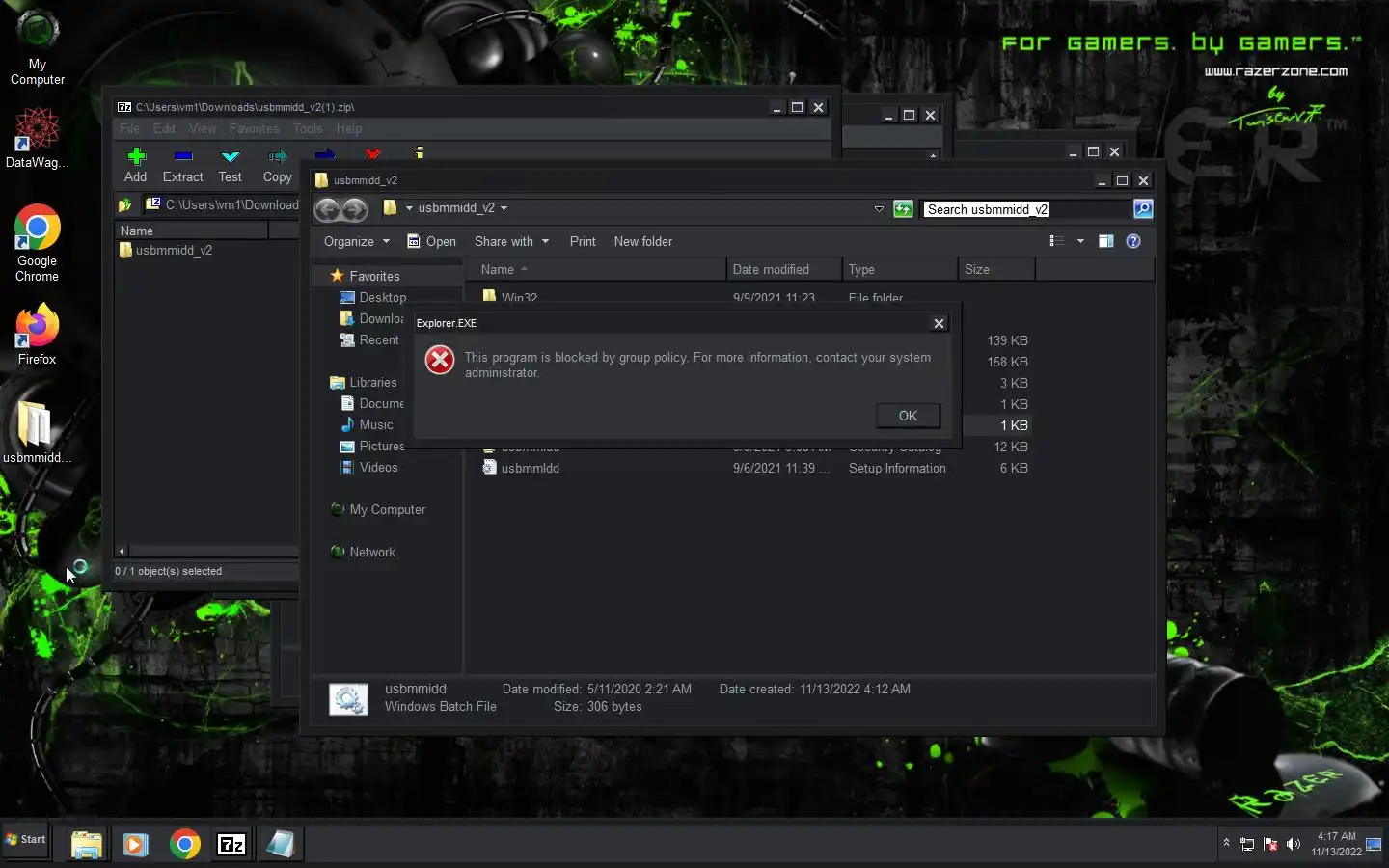Click the search magnifier icon

coord(1143,209)
